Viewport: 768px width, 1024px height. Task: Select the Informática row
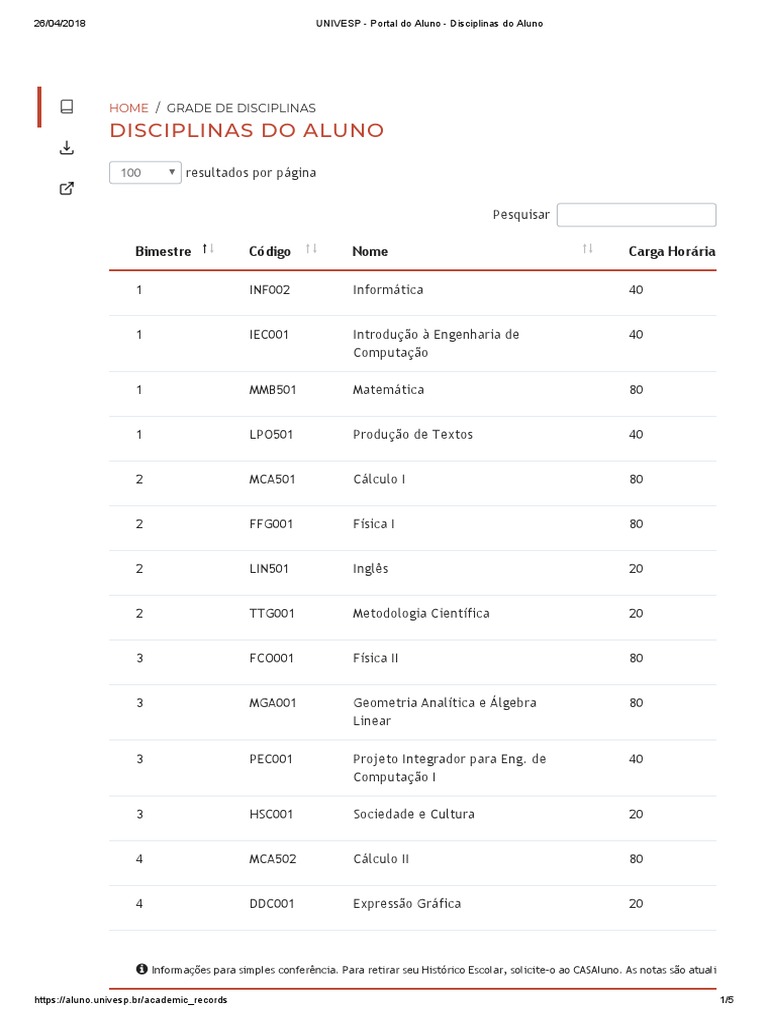pos(388,290)
